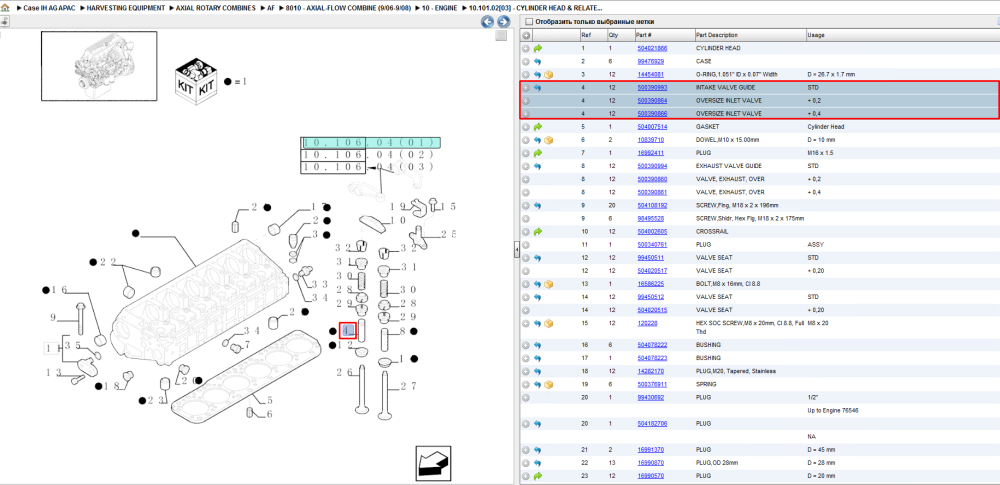The image size is (1000, 485).
Task: Open the engine overview thumbnail
Action: pos(99,66)
